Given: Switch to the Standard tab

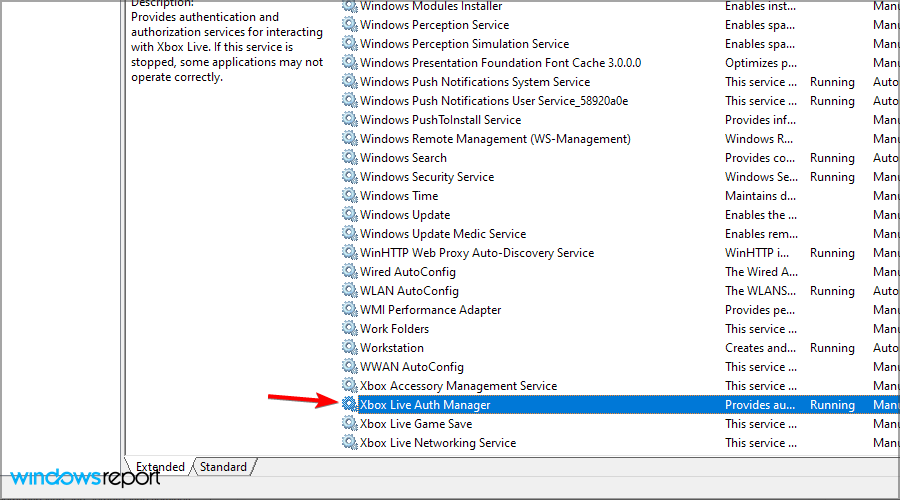Looking at the screenshot, I should (223, 467).
